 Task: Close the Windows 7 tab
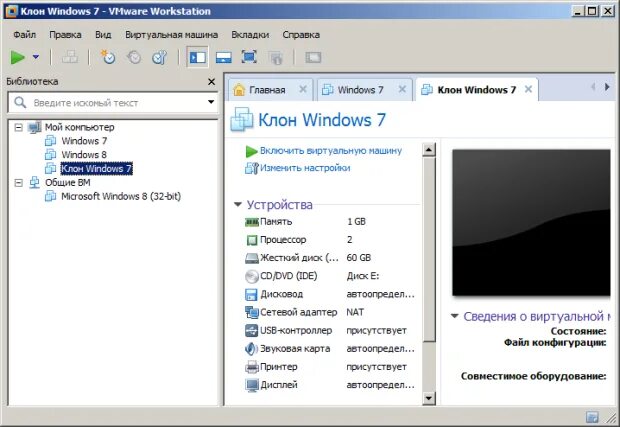[x=402, y=89]
